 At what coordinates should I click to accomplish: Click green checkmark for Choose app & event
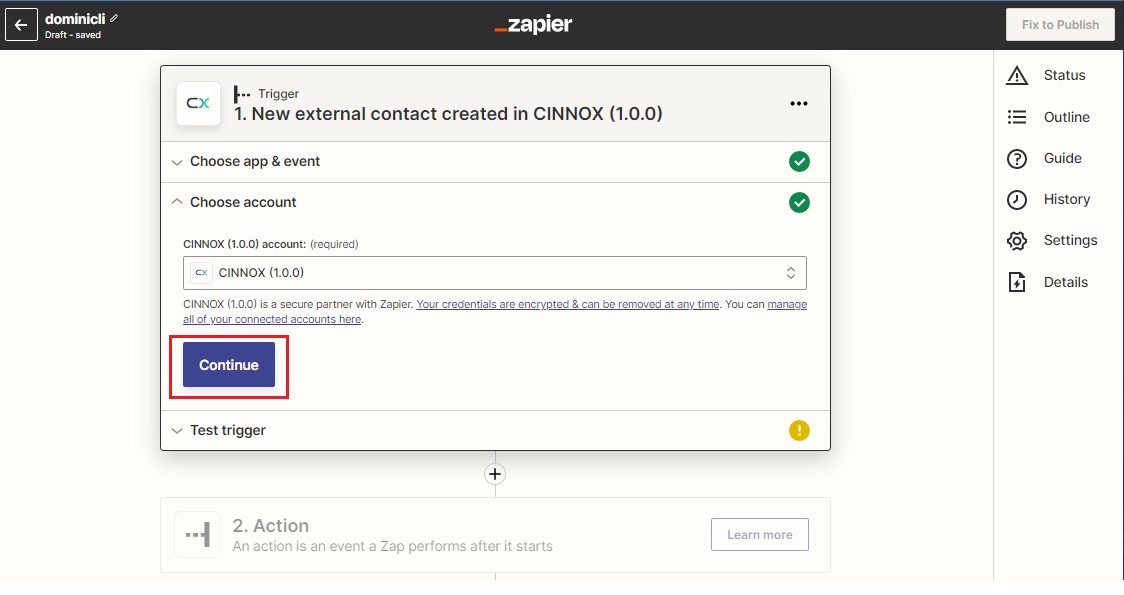pos(799,162)
